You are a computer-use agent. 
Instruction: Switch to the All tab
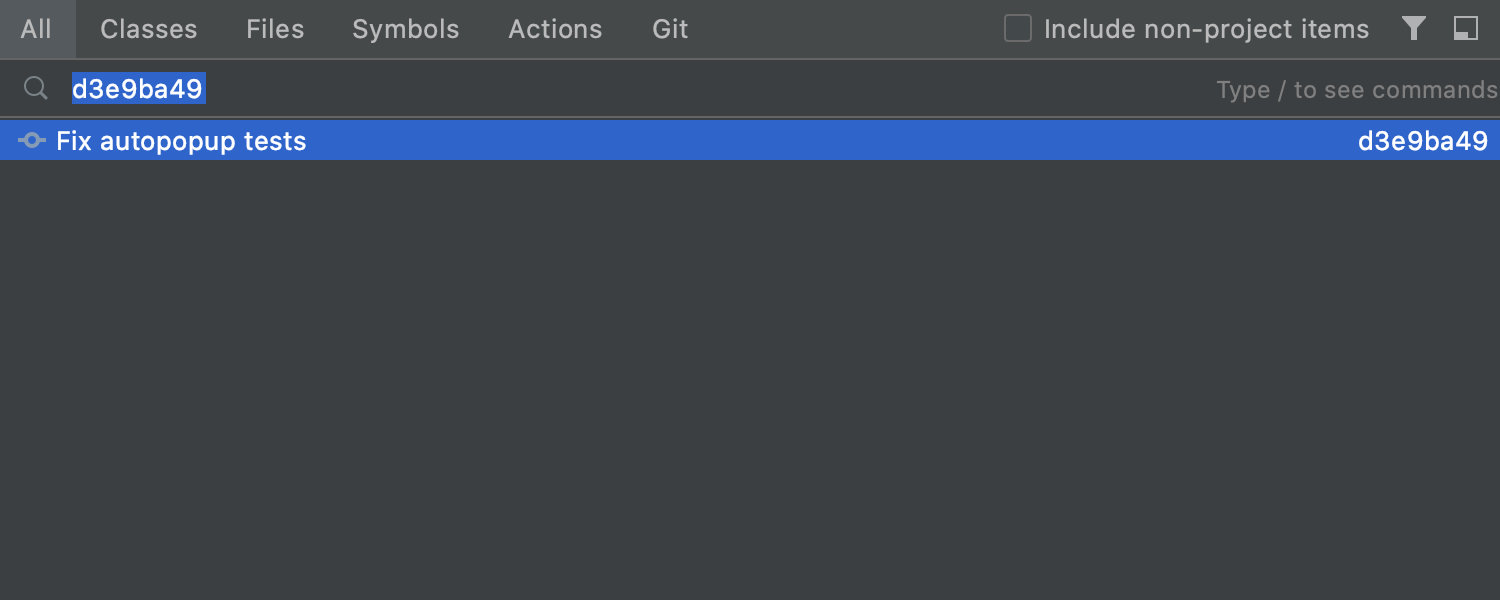click(36, 29)
